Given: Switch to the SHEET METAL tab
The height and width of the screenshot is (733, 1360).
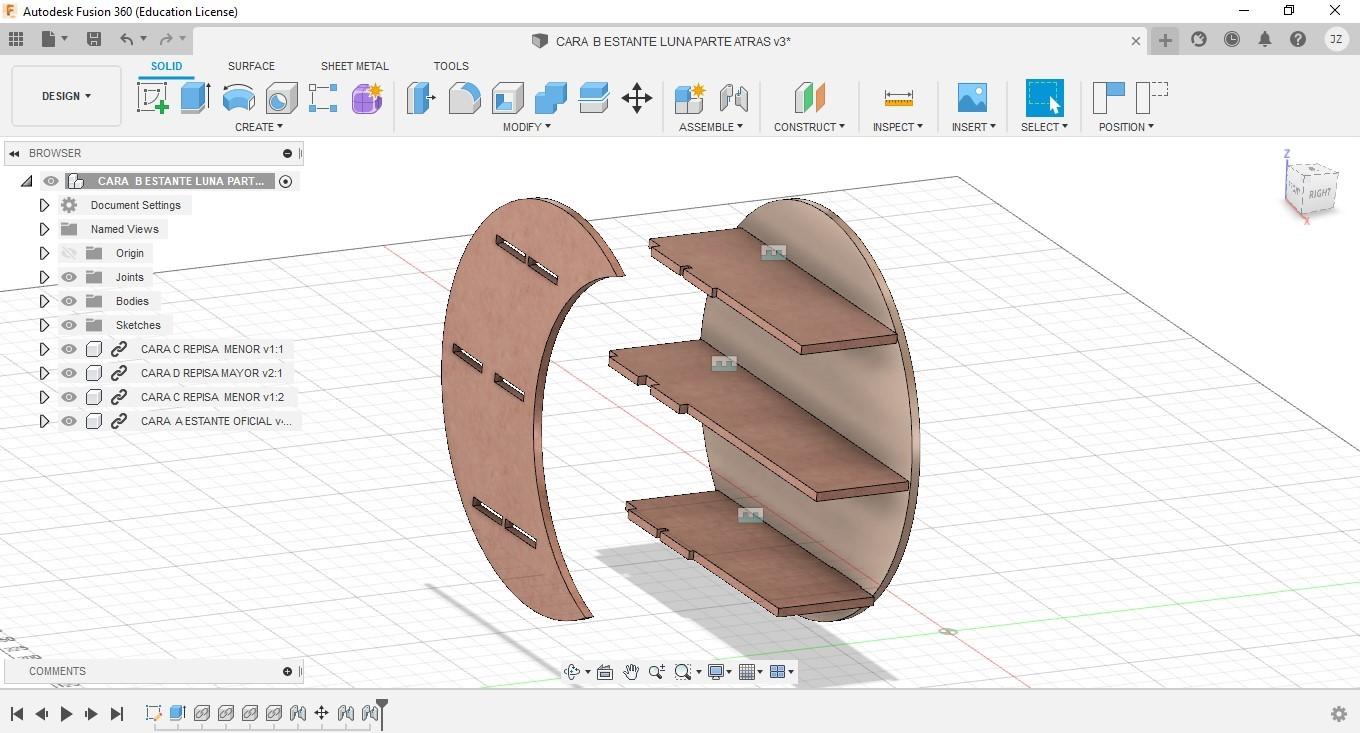Looking at the screenshot, I should pos(354,66).
